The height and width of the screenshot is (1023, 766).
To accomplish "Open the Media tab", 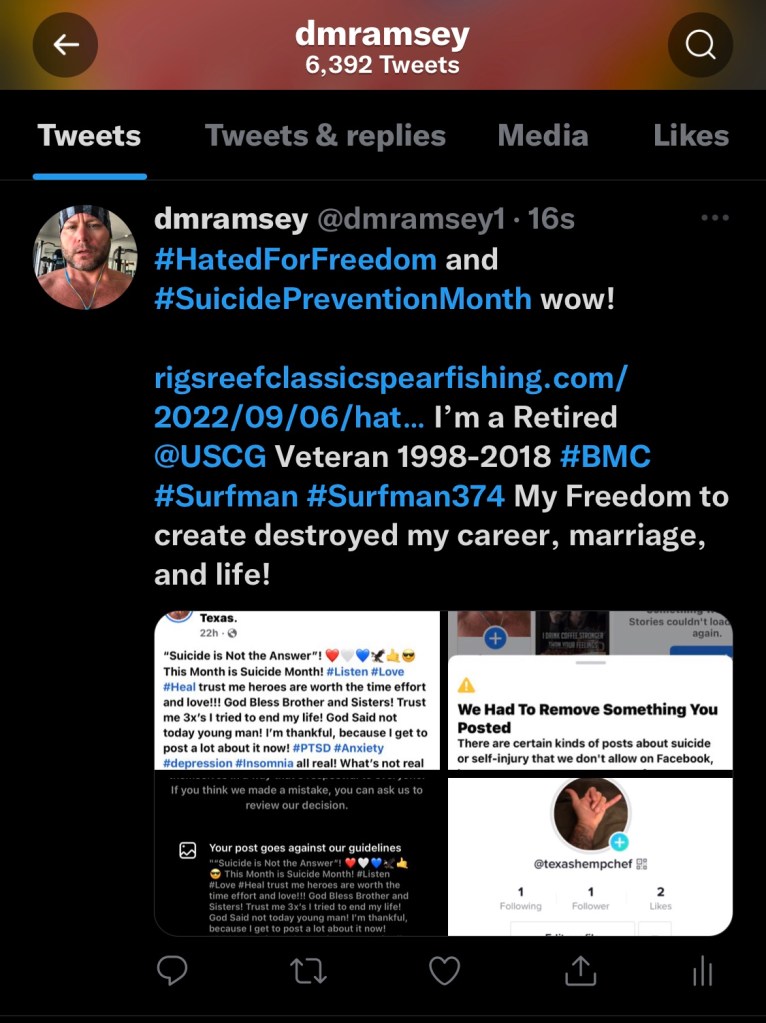I will (543, 136).
